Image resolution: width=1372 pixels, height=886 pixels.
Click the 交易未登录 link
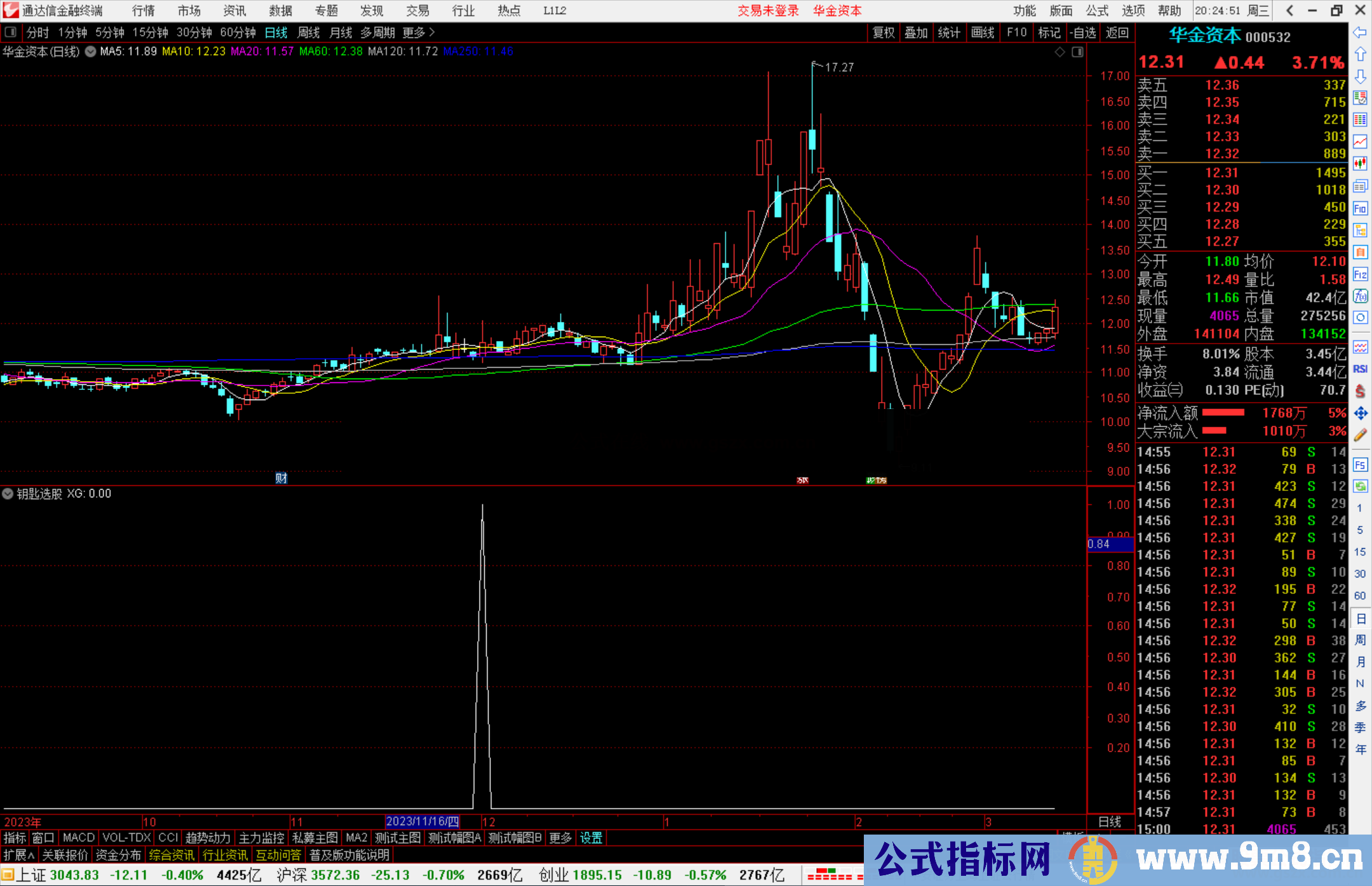coord(768,11)
